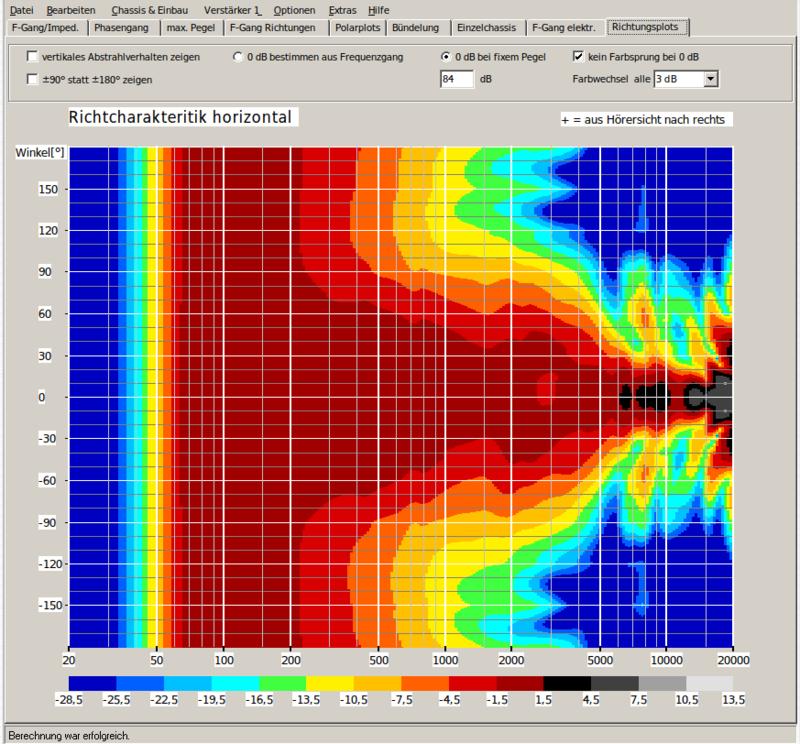Uncheck kein Farbsprung bei 0 dB

pyautogui.click(x=579, y=58)
